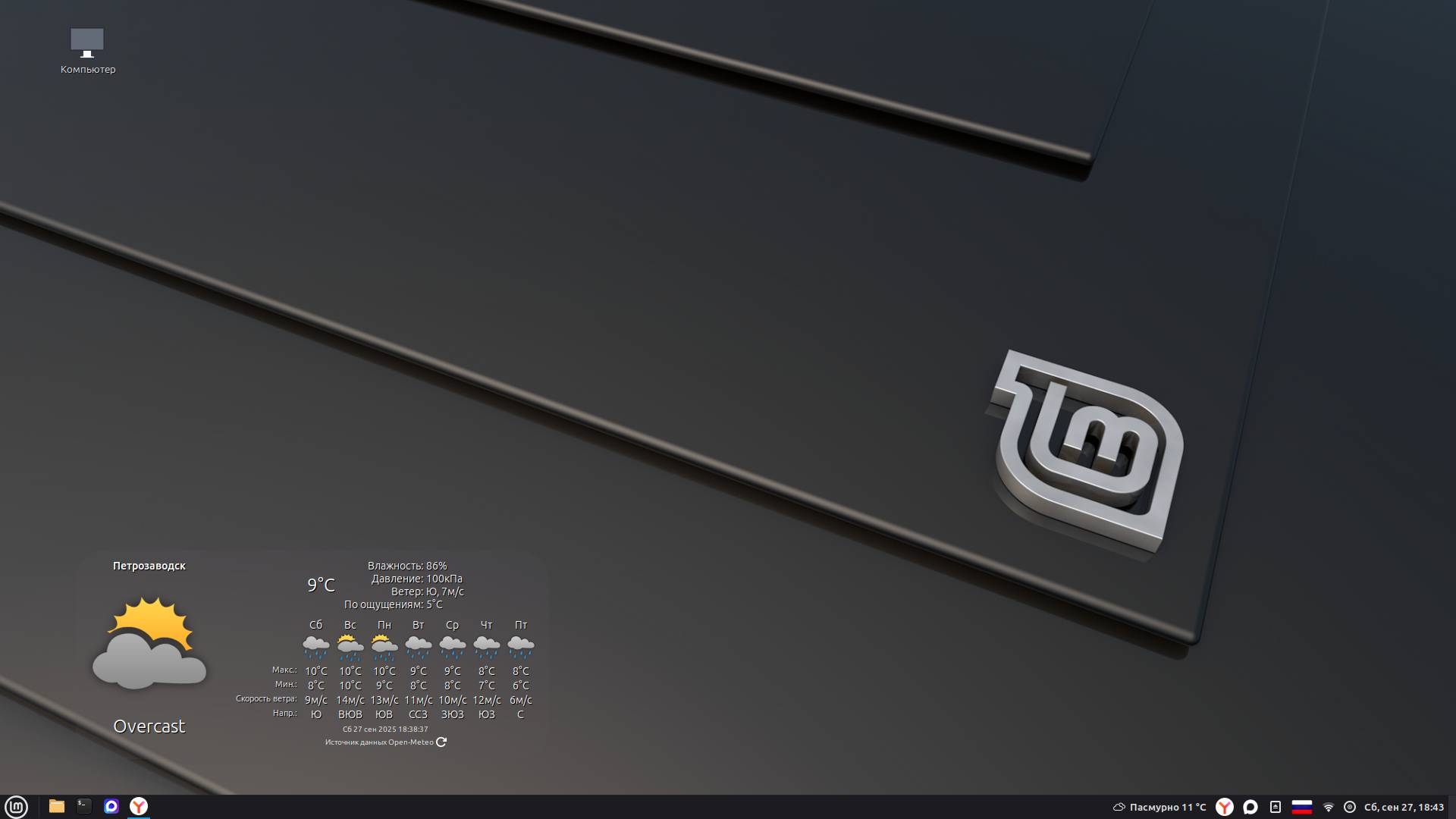Open the weather applet showing Пасмурно 11 °C
Screen dimensions: 1456x819
1159,807
